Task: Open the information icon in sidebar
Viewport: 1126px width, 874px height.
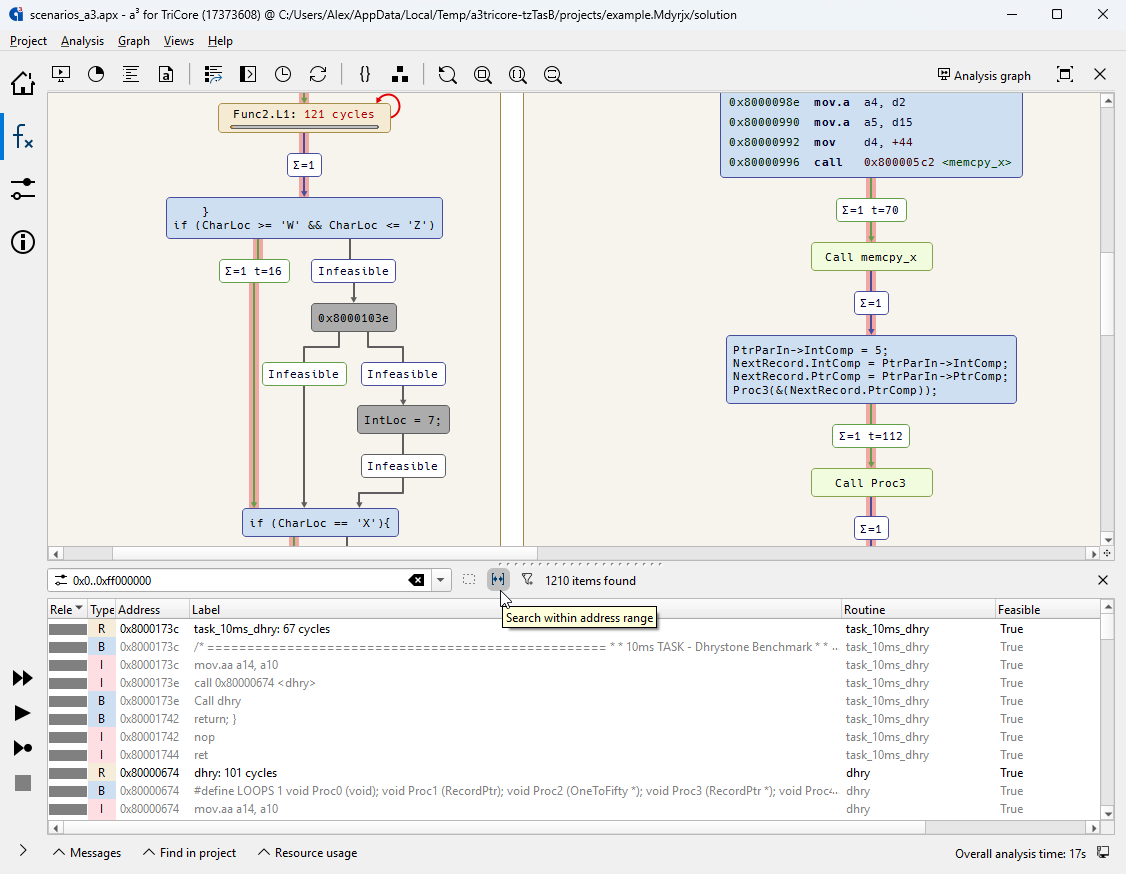Action: click(23, 242)
